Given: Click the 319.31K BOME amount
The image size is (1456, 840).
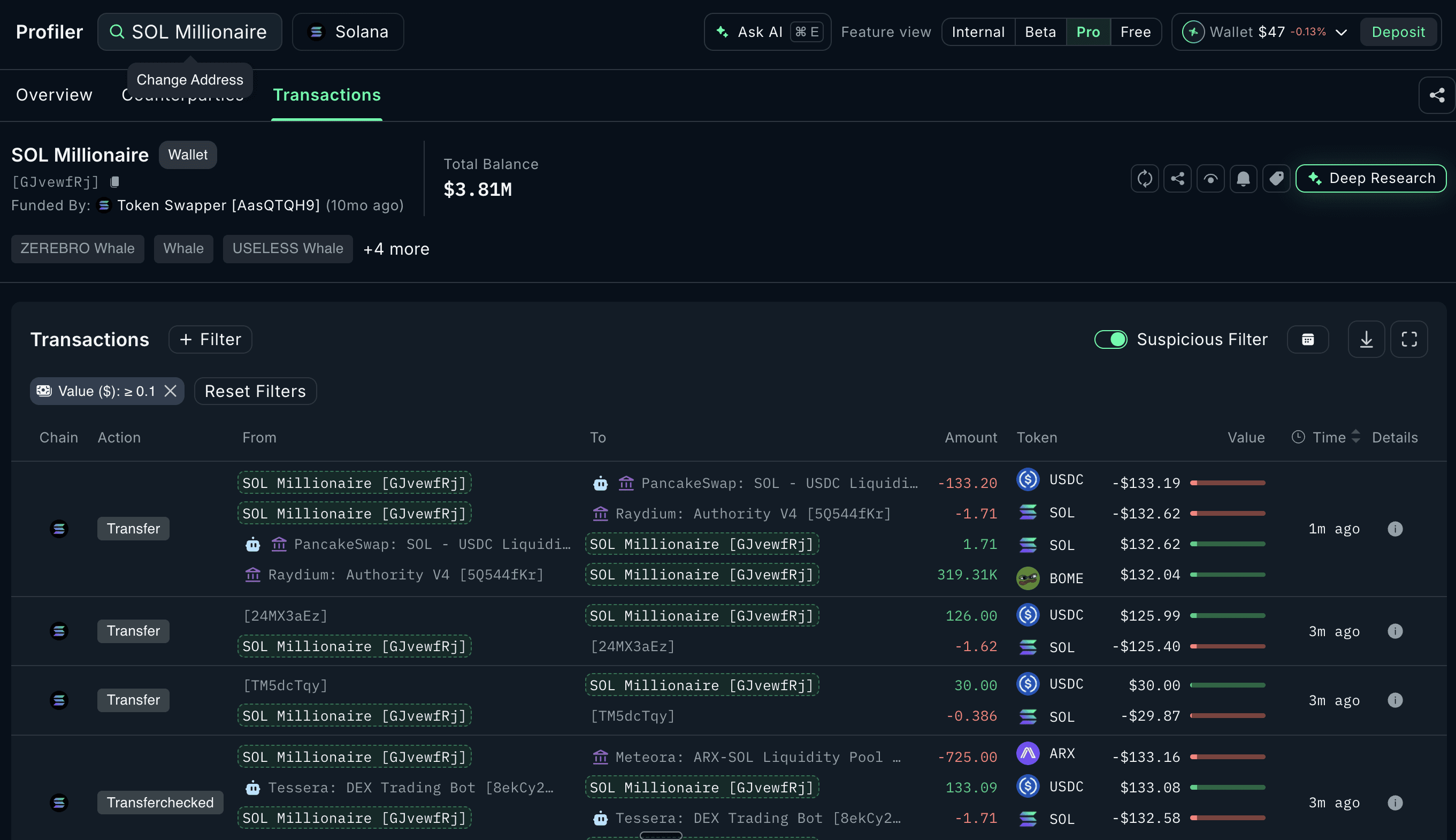Looking at the screenshot, I should coord(967,575).
